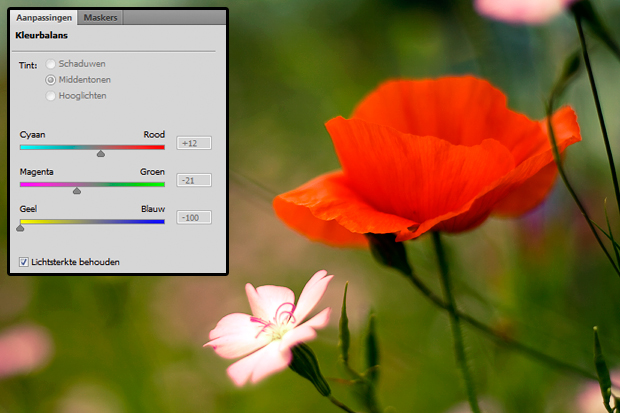The height and width of the screenshot is (413, 620).
Task: Click the cyan end of the Cyaan-Rood track
Action: [24, 147]
